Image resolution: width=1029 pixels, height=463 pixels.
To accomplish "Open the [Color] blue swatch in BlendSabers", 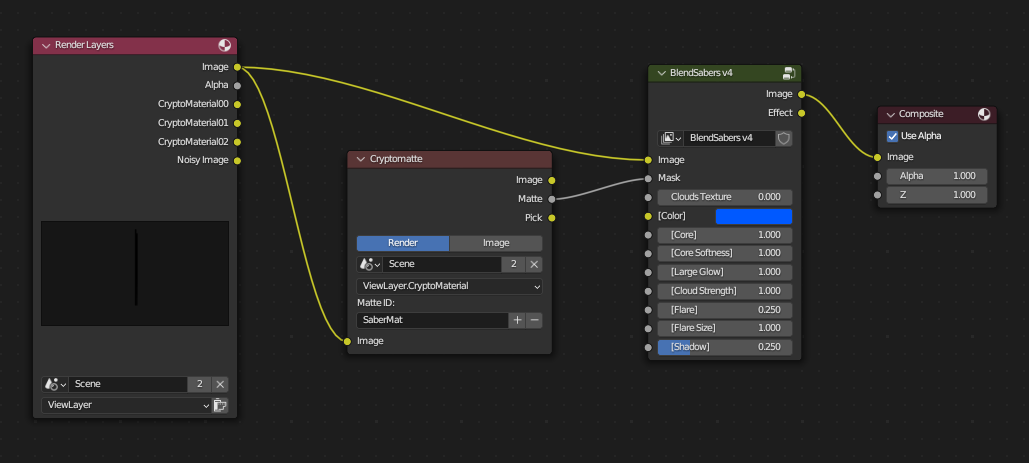I will pos(753,216).
